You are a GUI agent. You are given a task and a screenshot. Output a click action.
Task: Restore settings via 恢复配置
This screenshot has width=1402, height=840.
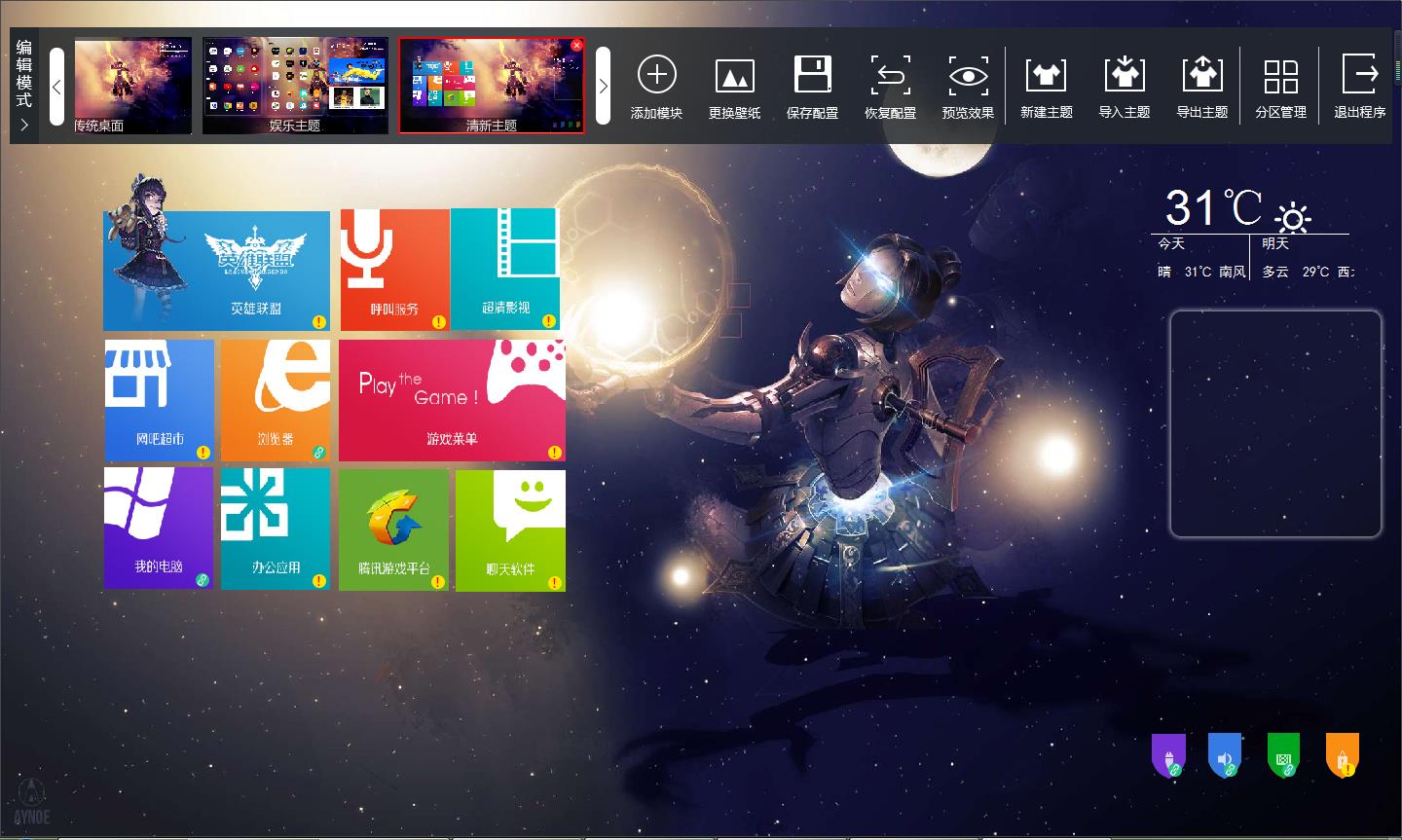pyautogui.click(x=891, y=75)
